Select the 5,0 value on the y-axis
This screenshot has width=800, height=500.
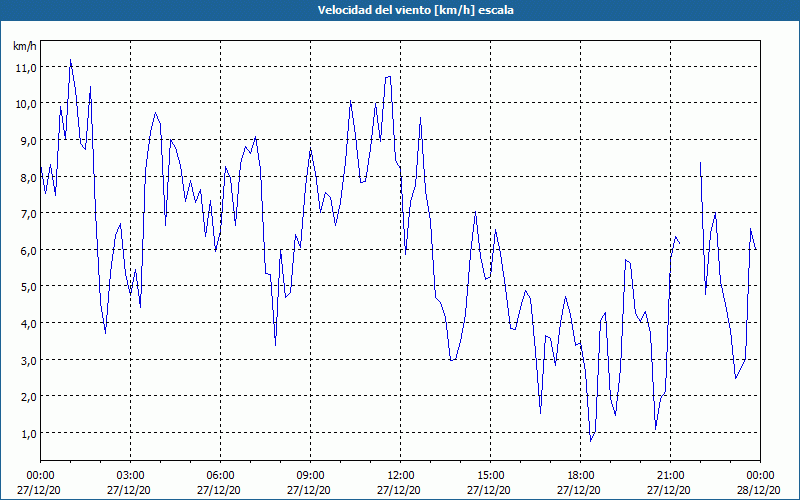[28, 287]
